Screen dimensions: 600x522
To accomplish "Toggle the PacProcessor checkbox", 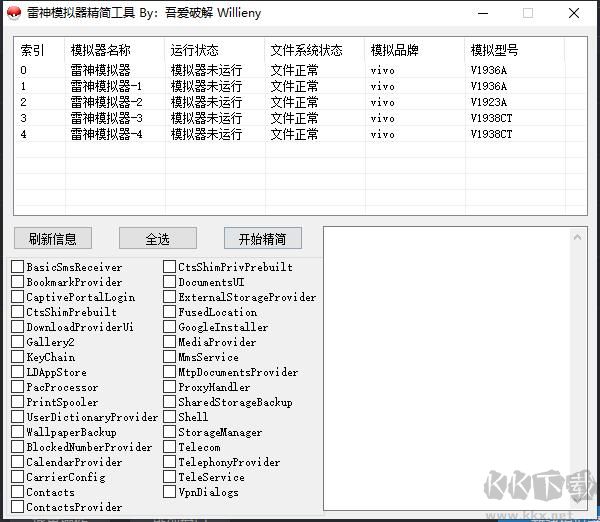I will 18,387.
